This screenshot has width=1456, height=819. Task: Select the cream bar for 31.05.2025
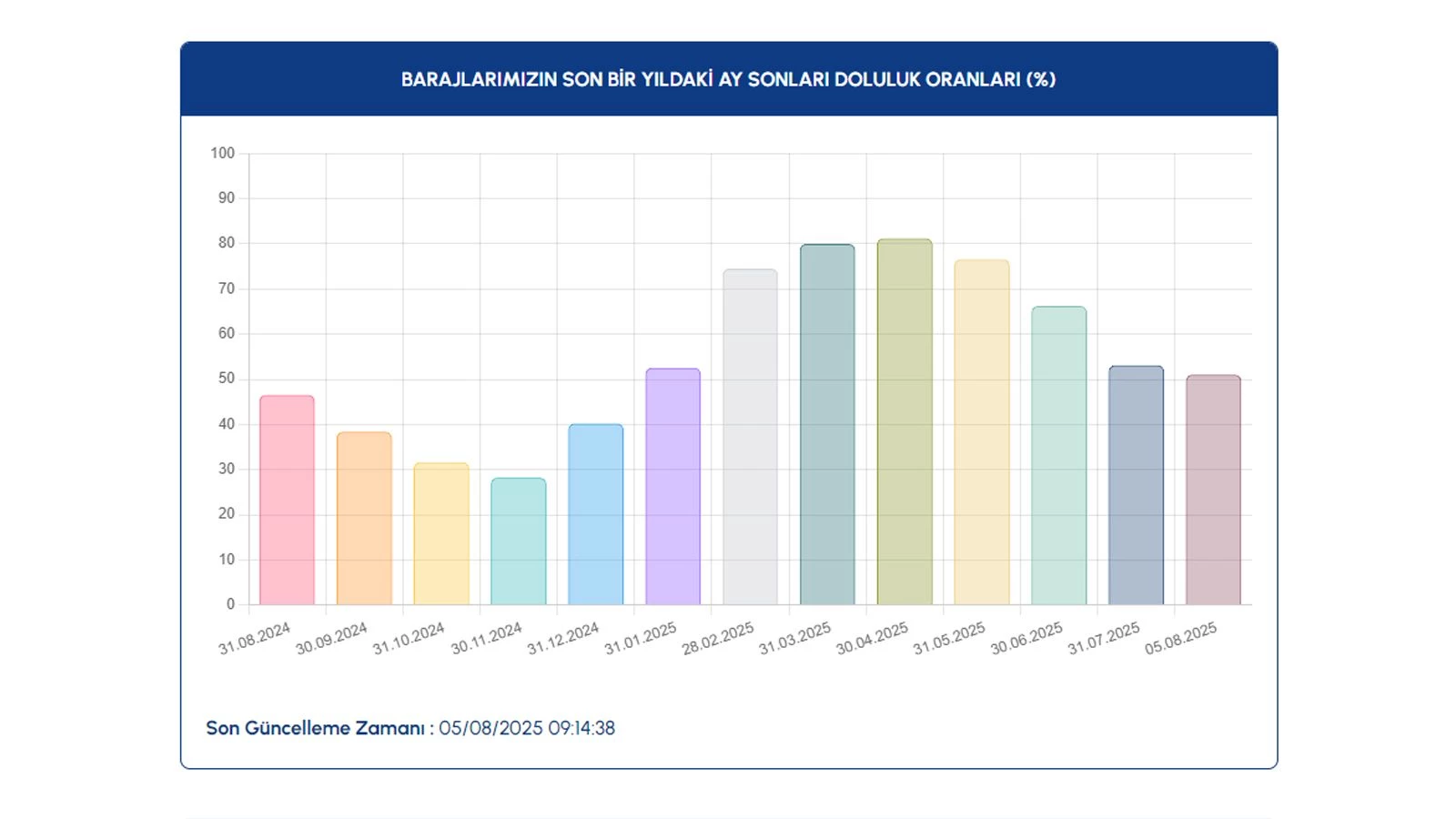coord(982,432)
